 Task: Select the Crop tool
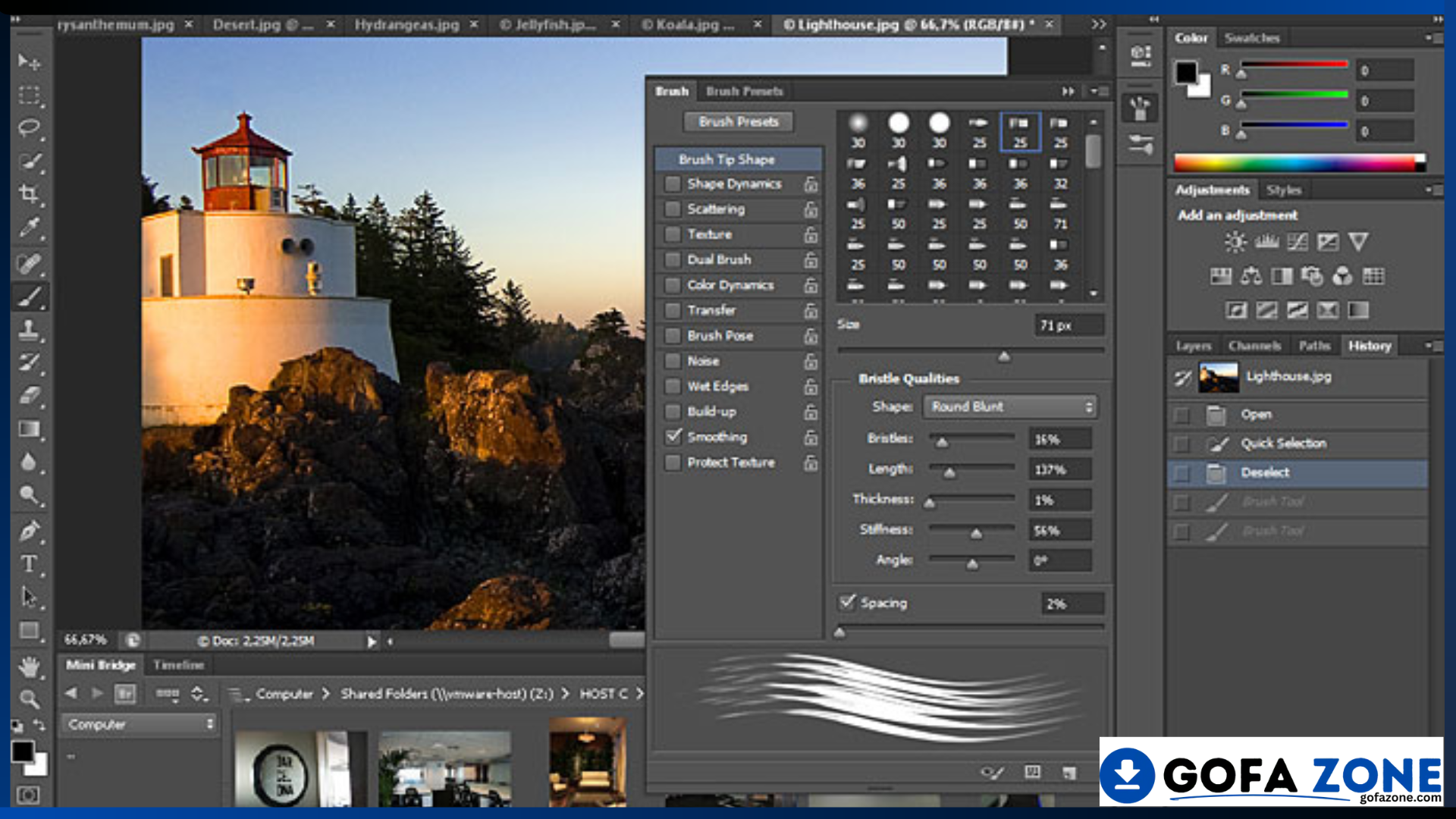tap(29, 194)
